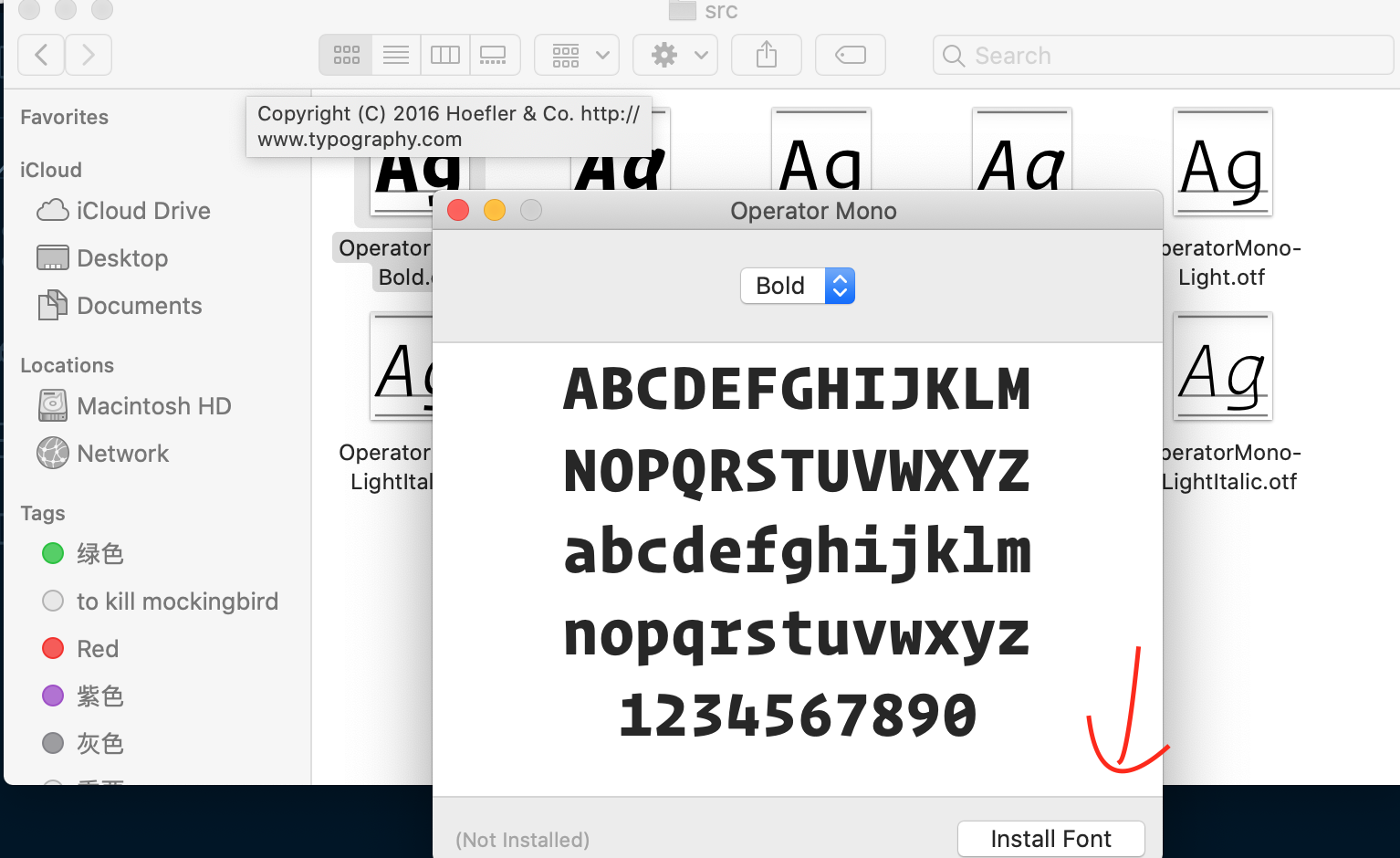
Task: Open the gear Action menu
Action: click(x=675, y=55)
